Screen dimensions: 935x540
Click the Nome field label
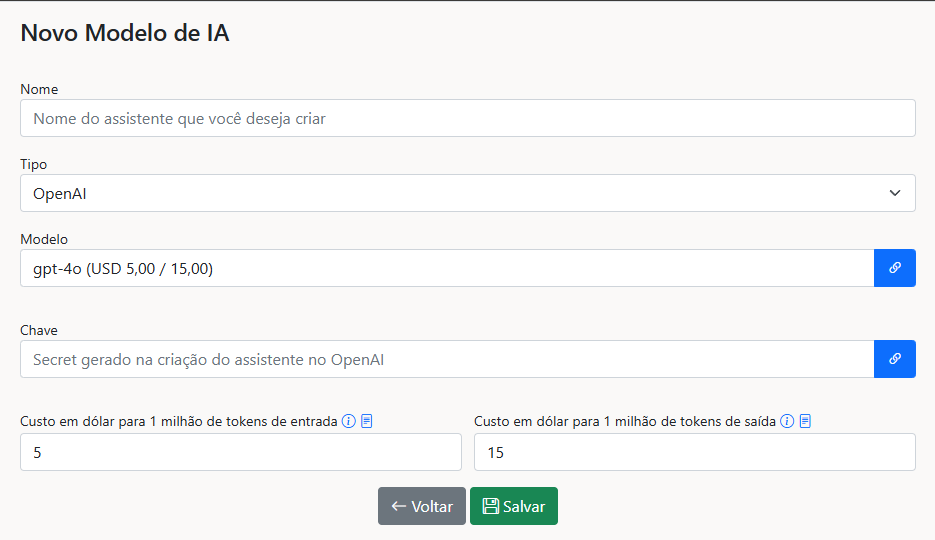pos(39,89)
